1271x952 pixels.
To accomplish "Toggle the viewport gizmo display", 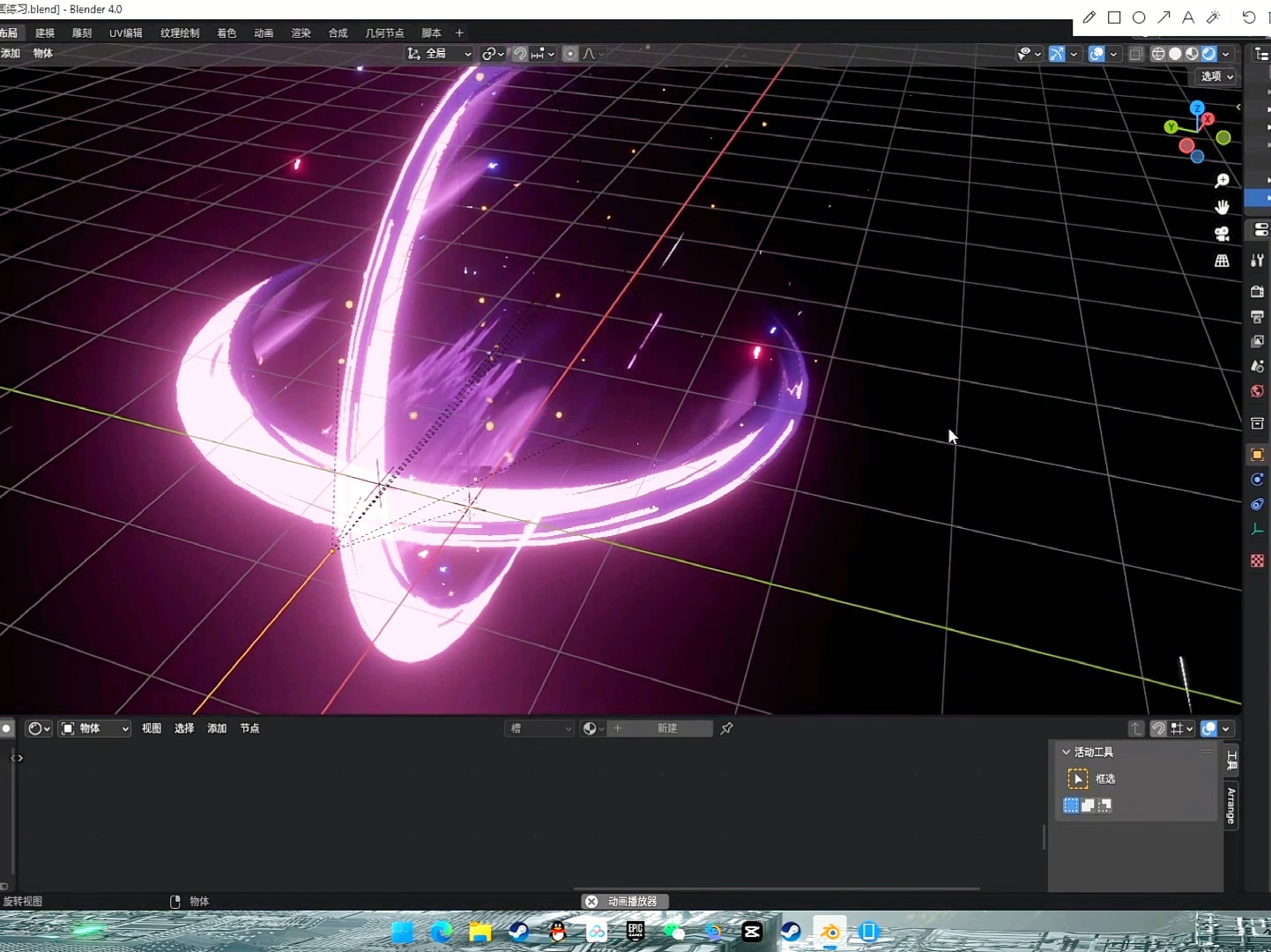I will (1057, 54).
